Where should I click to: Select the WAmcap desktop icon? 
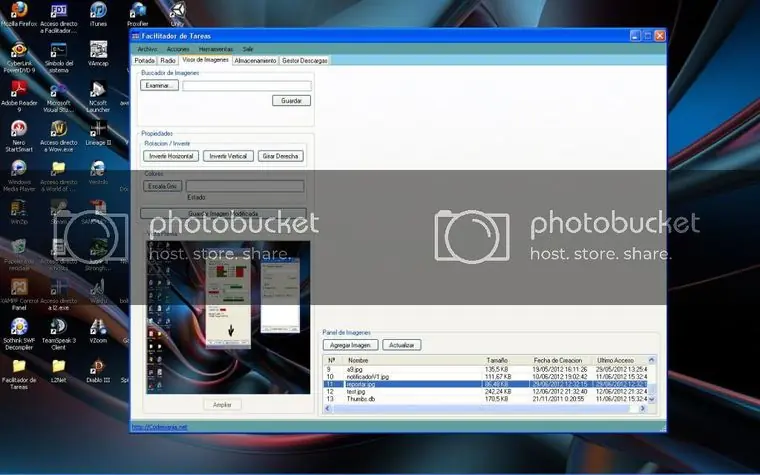point(98,53)
